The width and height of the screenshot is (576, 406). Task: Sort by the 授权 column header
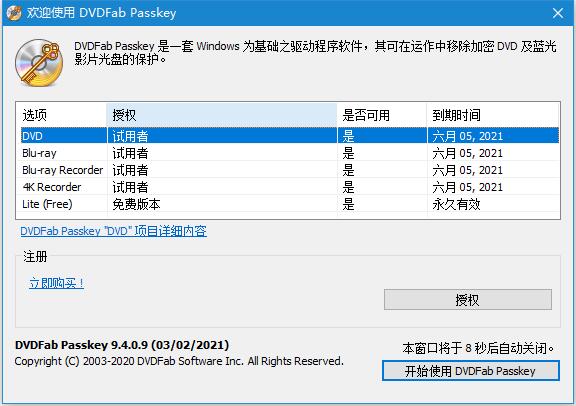[222, 115]
